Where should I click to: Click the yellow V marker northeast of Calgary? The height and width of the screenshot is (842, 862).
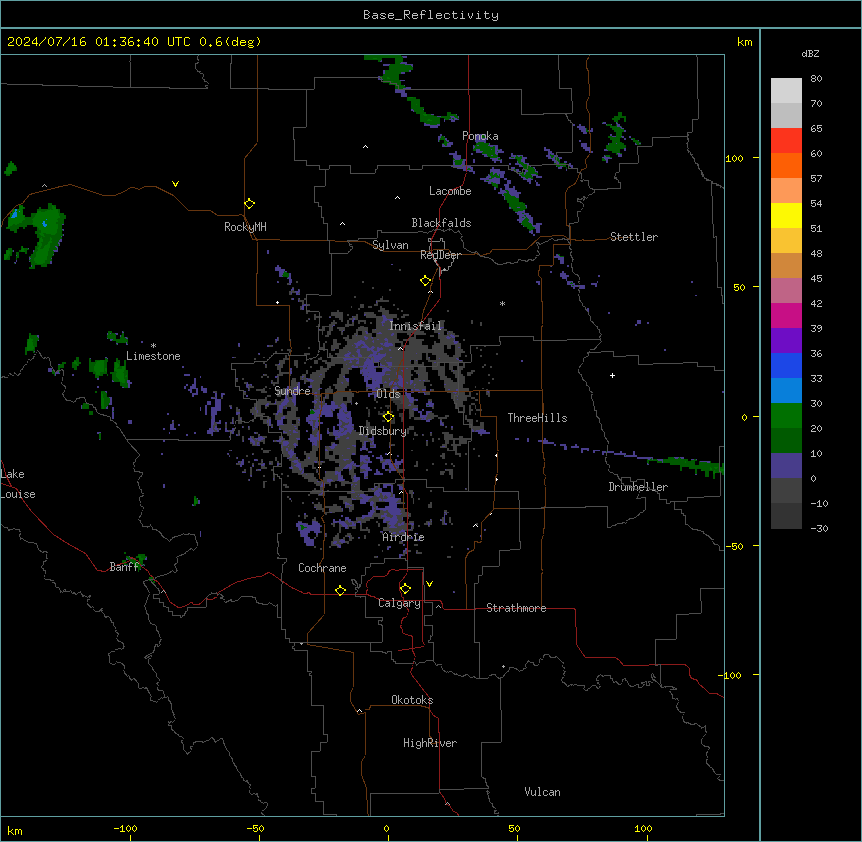[429, 584]
